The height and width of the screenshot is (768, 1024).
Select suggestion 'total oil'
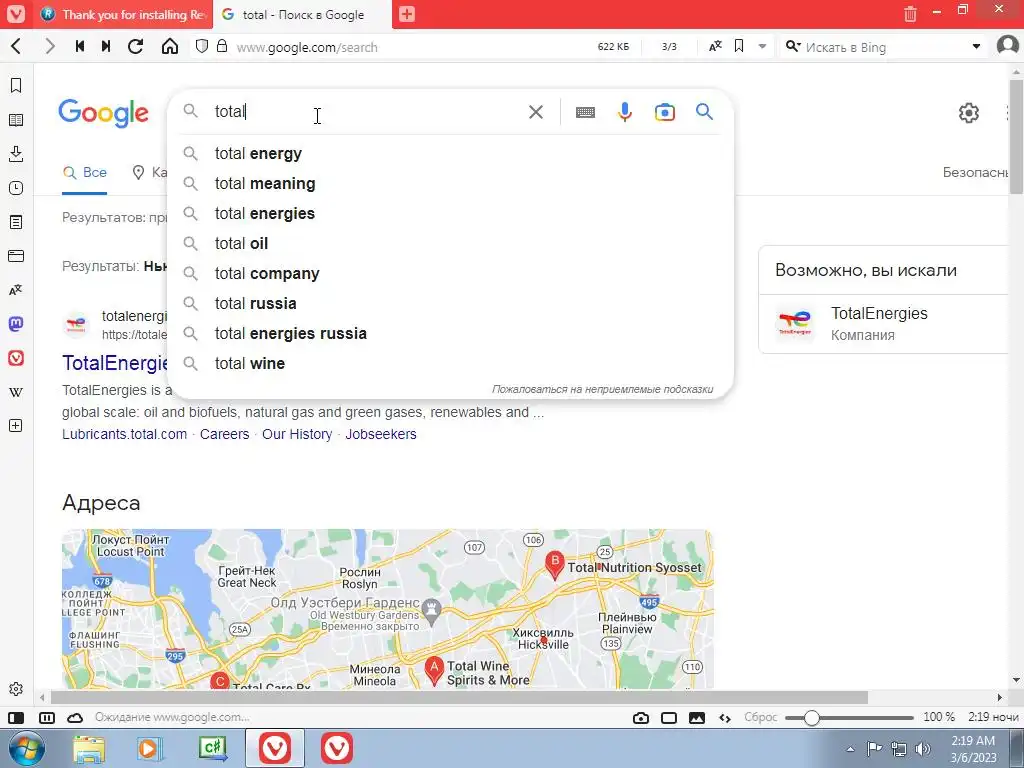tap(451, 244)
